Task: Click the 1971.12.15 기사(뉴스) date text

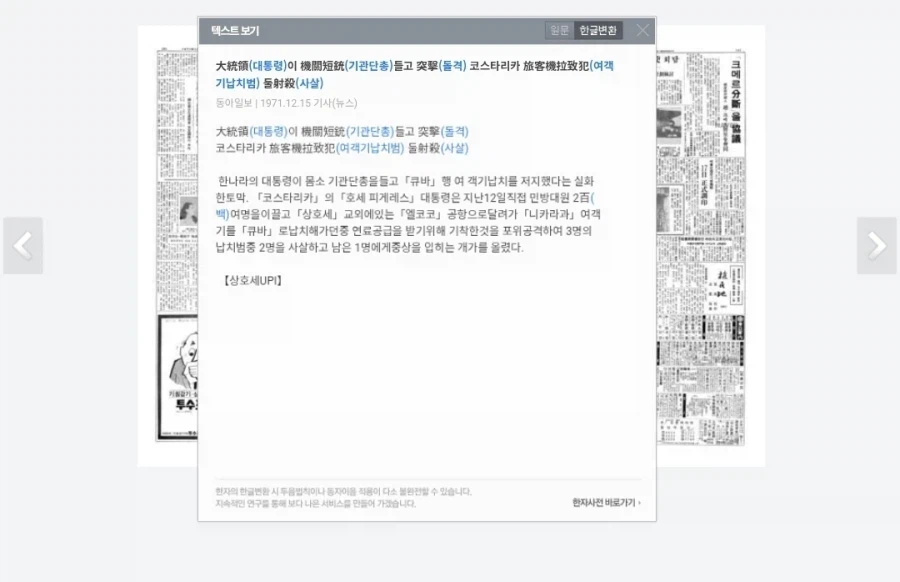Action: pyautogui.click(x=308, y=103)
